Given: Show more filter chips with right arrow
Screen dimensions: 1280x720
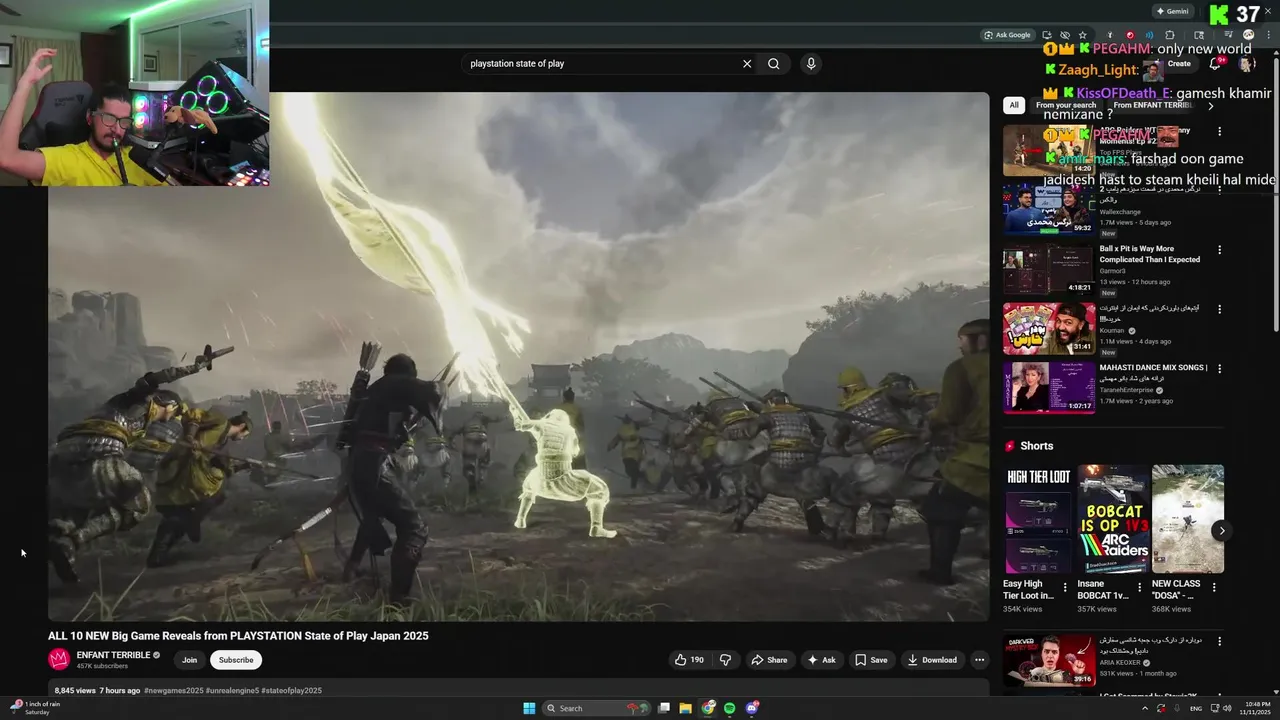Looking at the screenshot, I should [1211, 105].
